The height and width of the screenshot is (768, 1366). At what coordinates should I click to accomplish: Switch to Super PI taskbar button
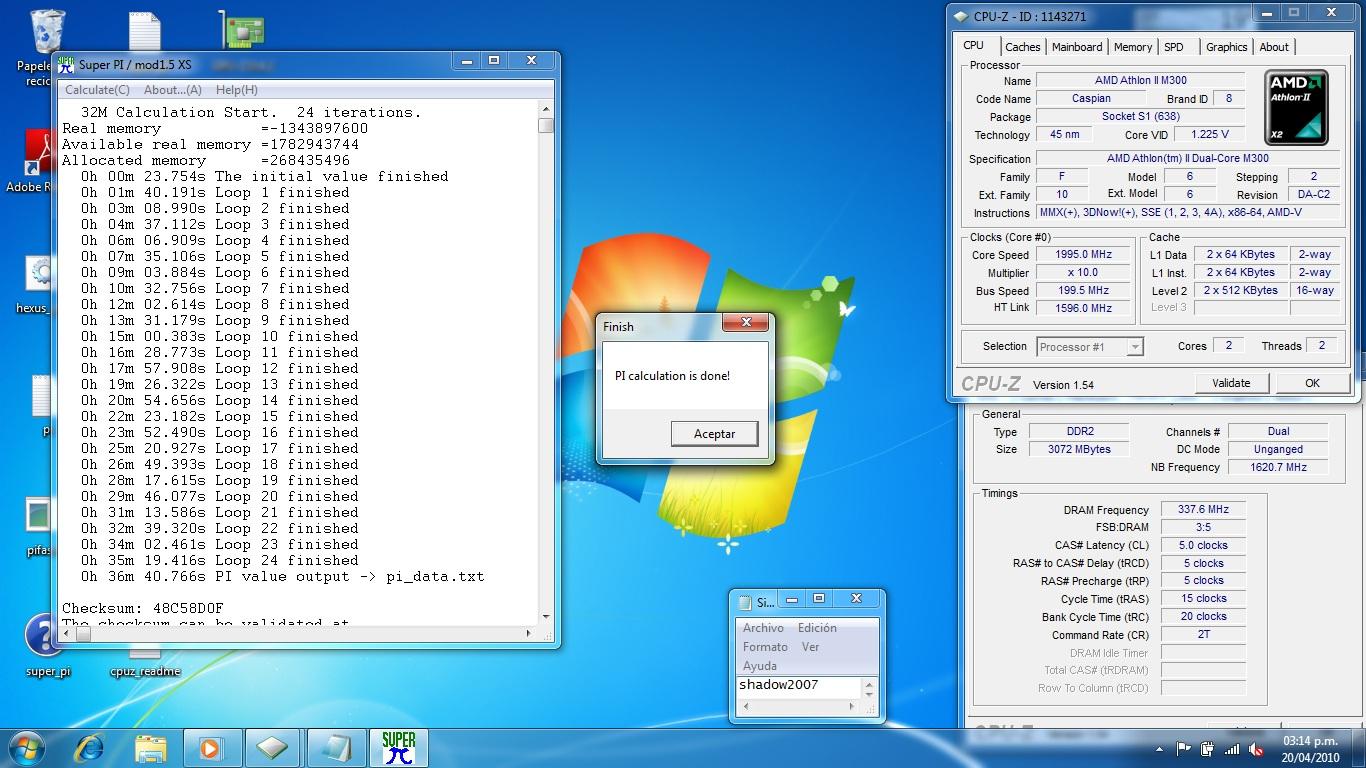click(x=399, y=748)
